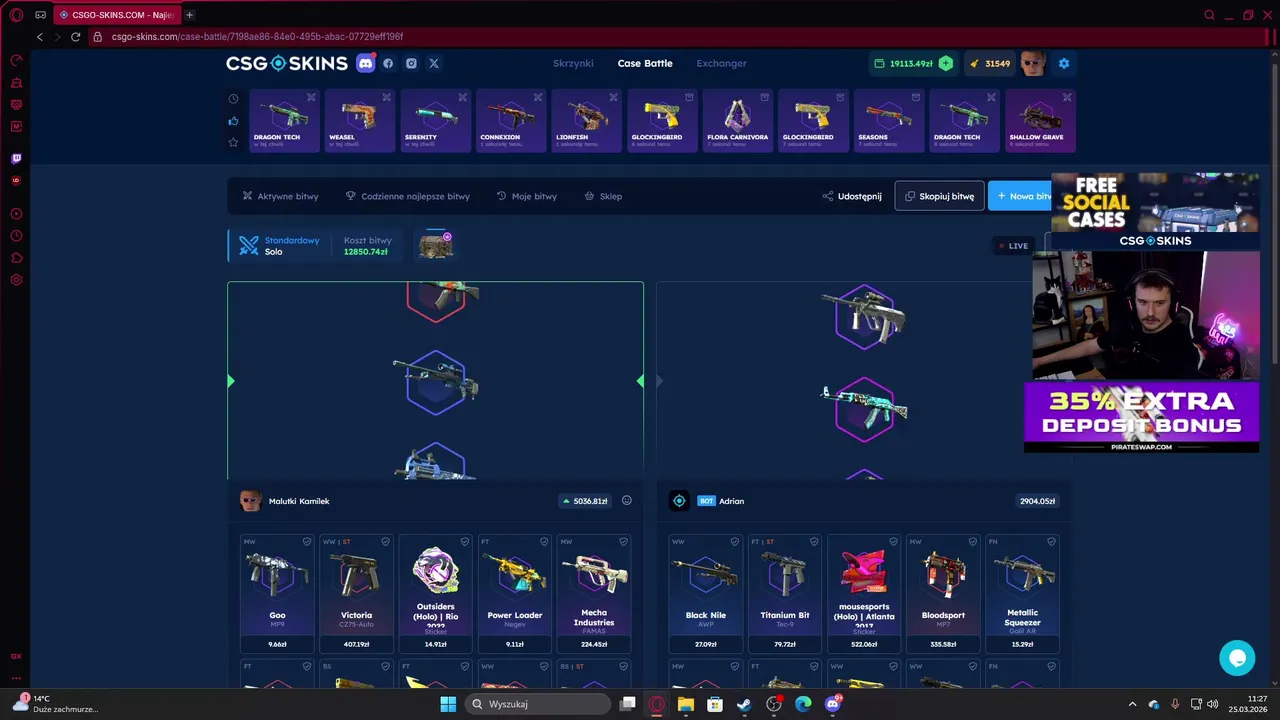1280x720 pixels.
Task: Open the X (Twitter) social icon
Action: tap(434, 63)
